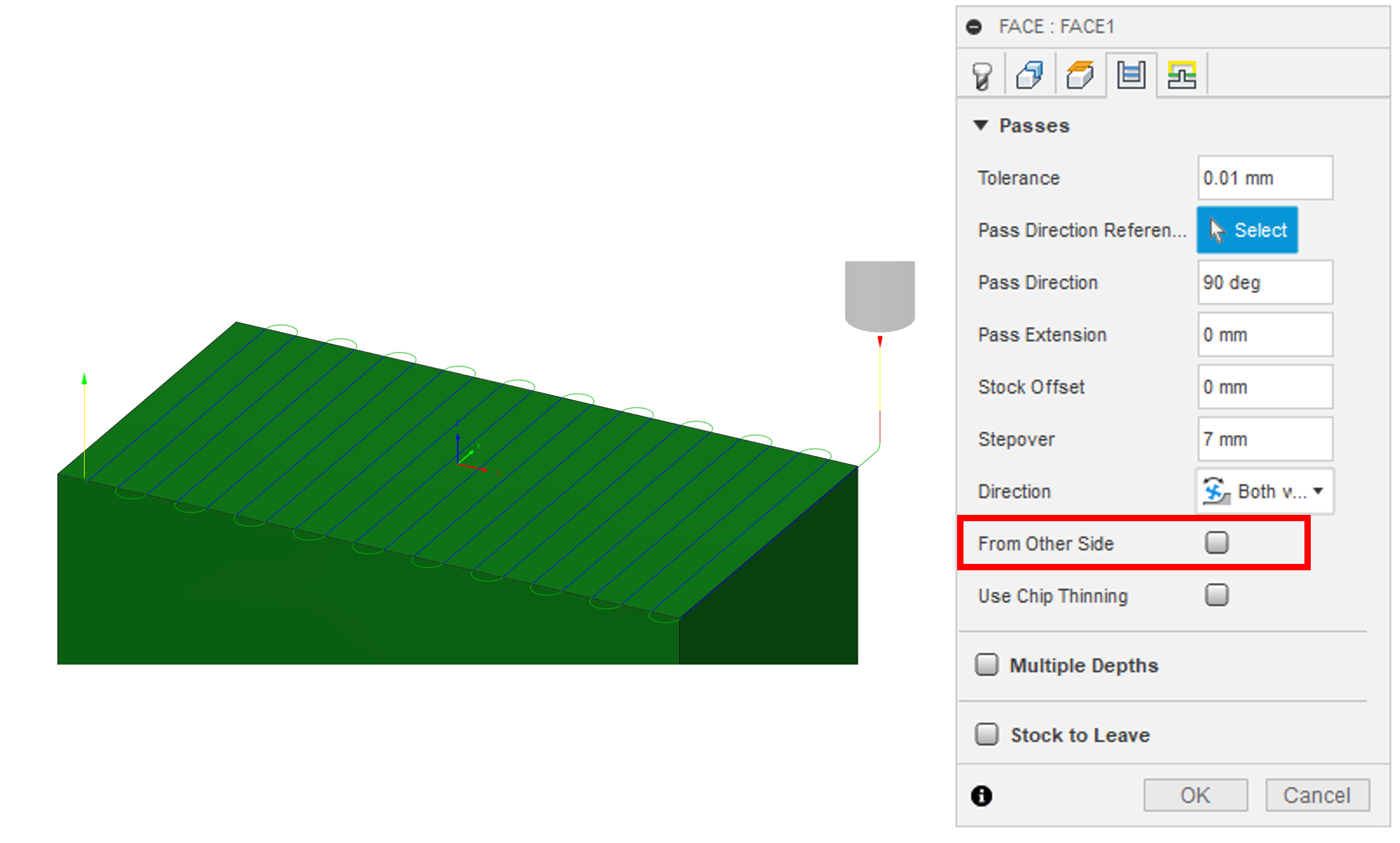Click the Tolerance input field
The height and width of the screenshot is (843, 1400).
(x=1262, y=178)
